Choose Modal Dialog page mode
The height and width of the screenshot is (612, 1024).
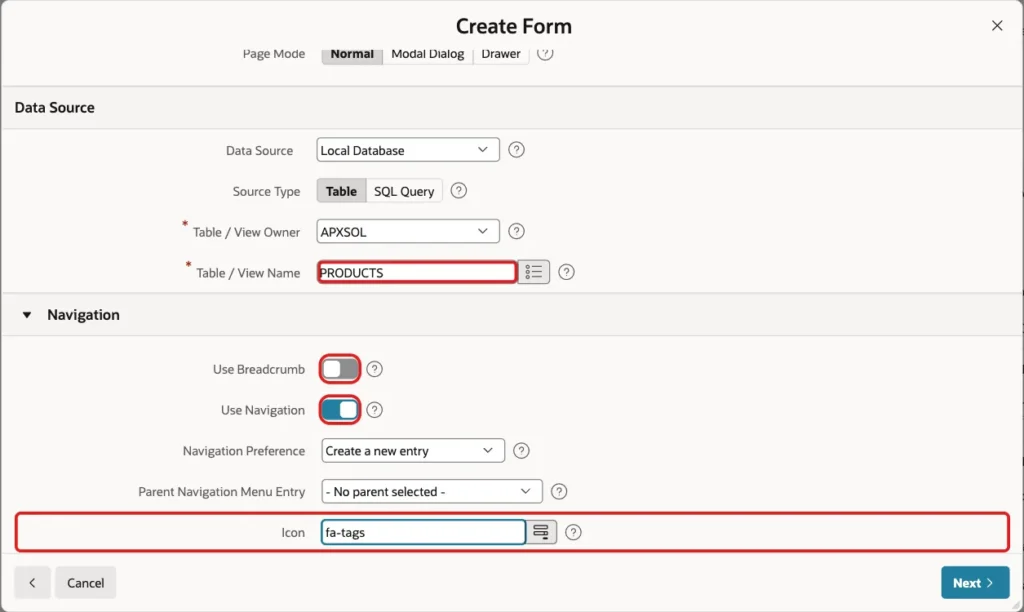428,54
